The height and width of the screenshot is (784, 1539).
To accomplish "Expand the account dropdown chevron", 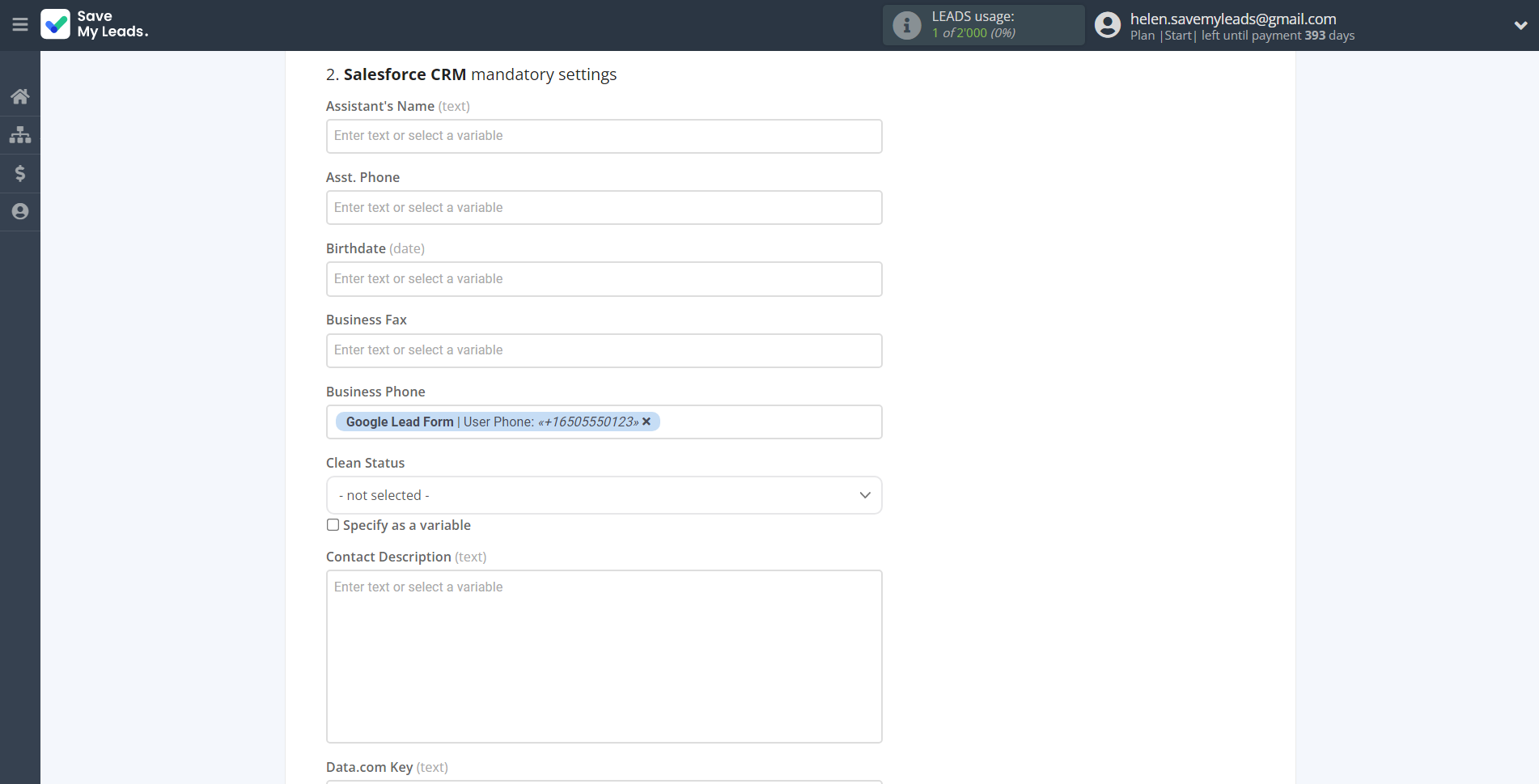I will pos(1520,25).
